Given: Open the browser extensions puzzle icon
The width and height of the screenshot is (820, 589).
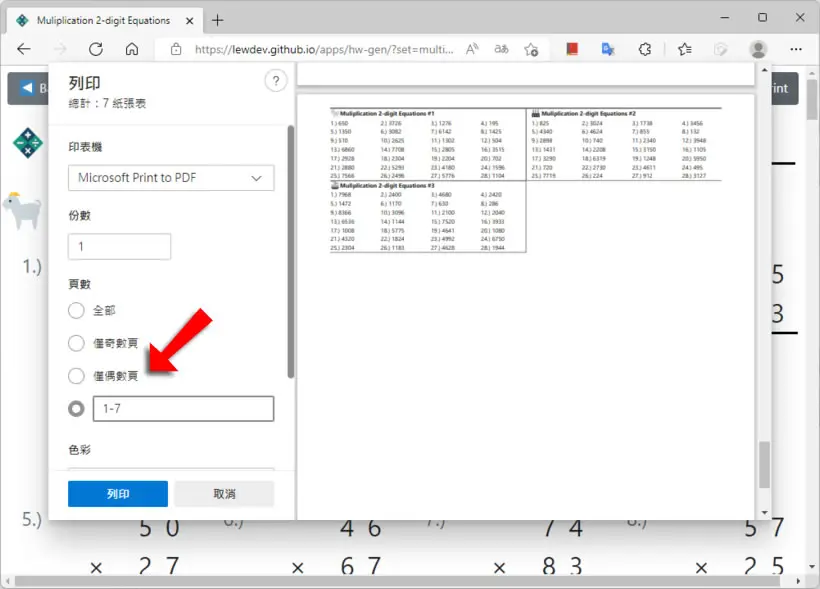Looking at the screenshot, I should click(645, 49).
